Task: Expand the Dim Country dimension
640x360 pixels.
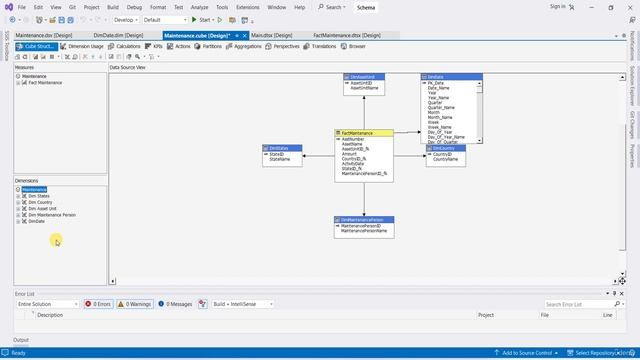Action: pos(18,202)
